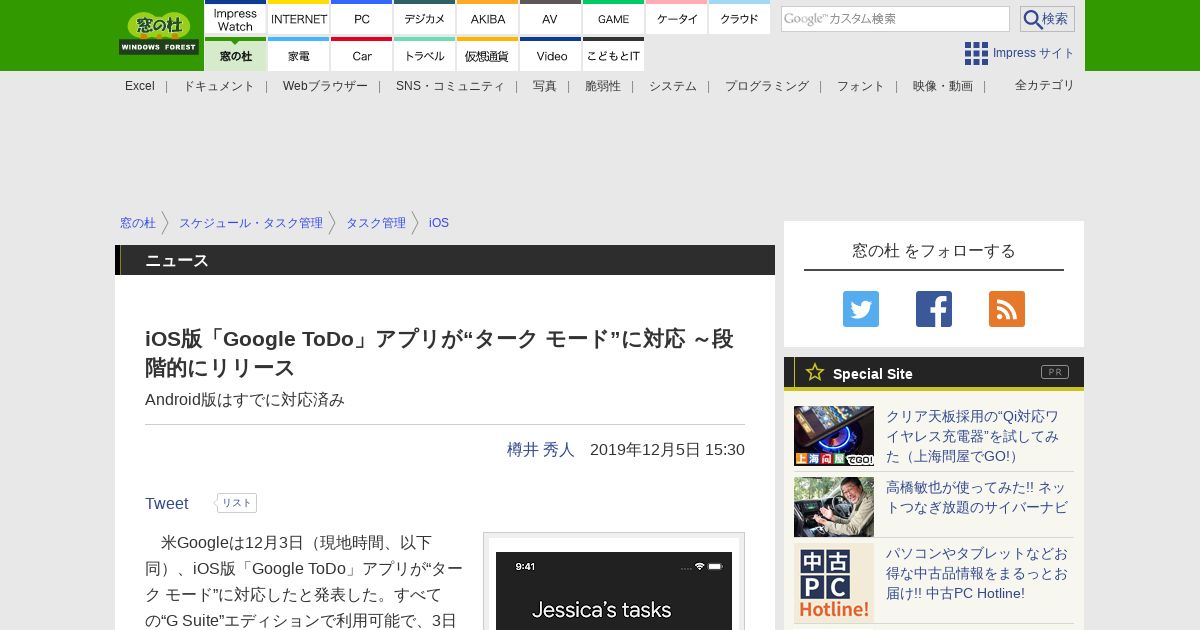Open the RSS feed icon
The width and height of the screenshot is (1200, 630).
coord(1007,309)
